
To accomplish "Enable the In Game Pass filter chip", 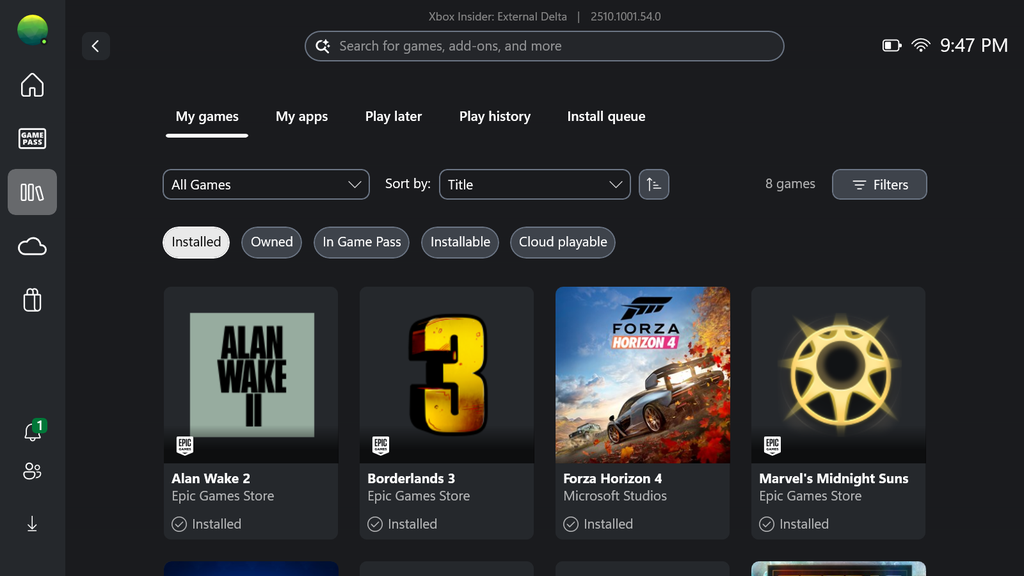I will pyautogui.click(x=362, y=242).
